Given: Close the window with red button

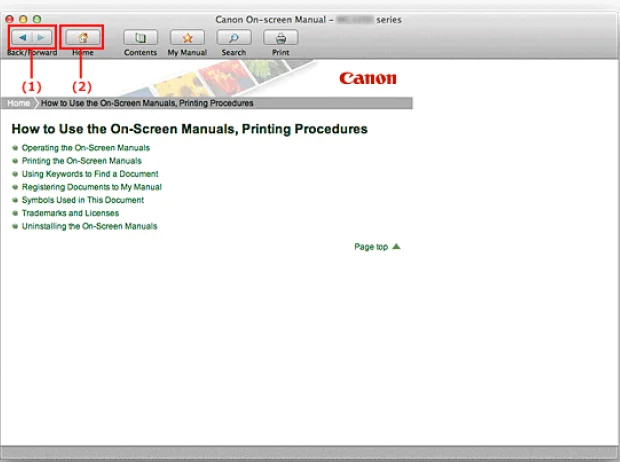Looking at the screenshot, I should 10,19.
